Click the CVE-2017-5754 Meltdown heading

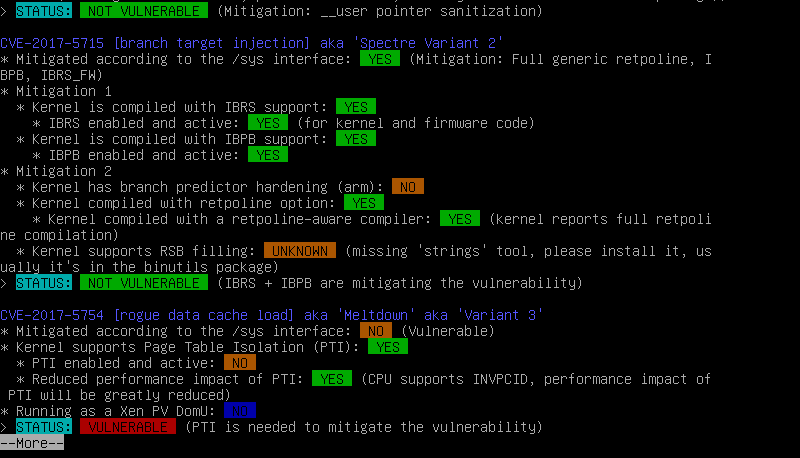point(271,315)
